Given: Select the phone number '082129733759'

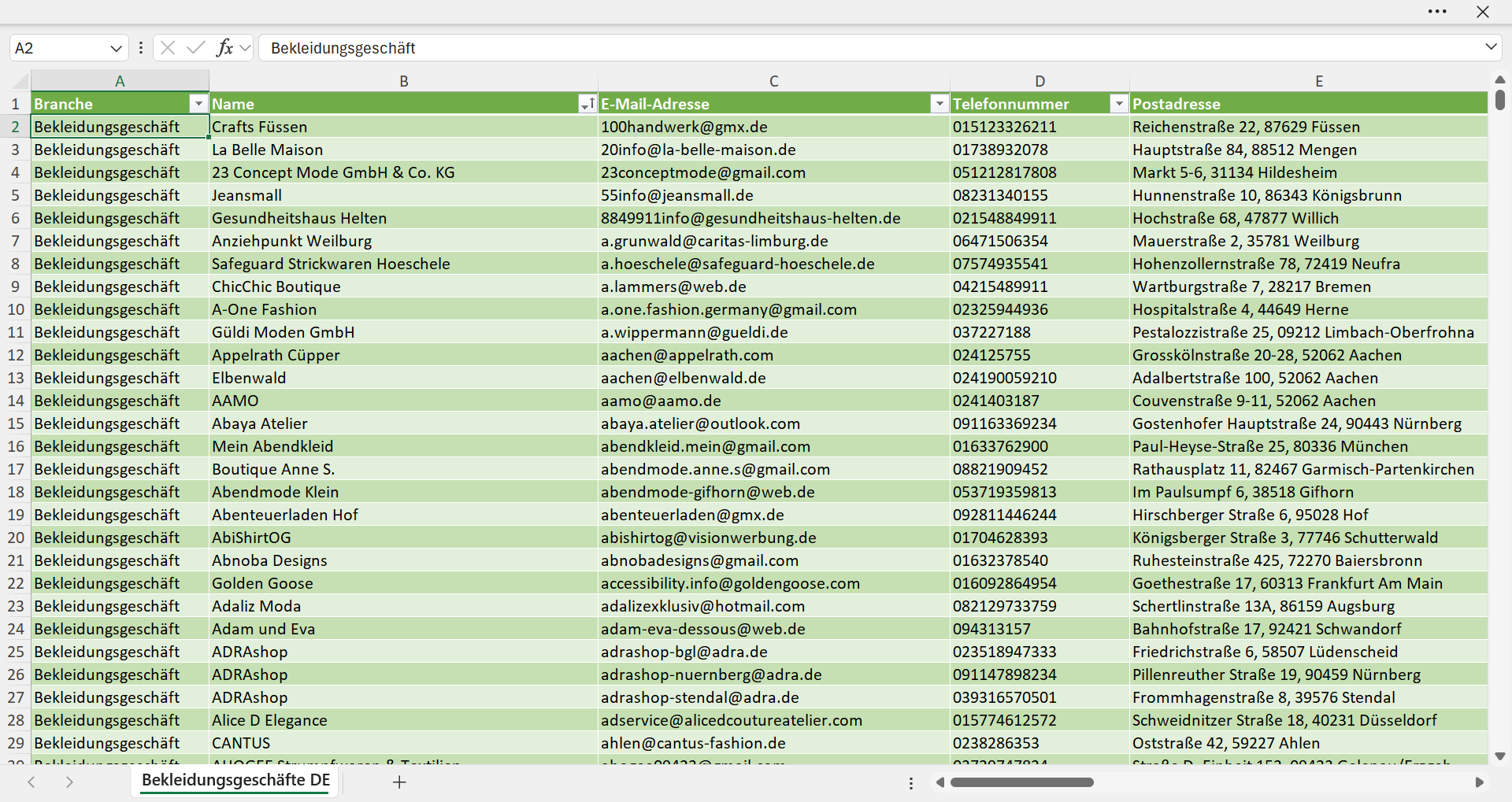Looking at the screenshot, I should (1040, 606).
